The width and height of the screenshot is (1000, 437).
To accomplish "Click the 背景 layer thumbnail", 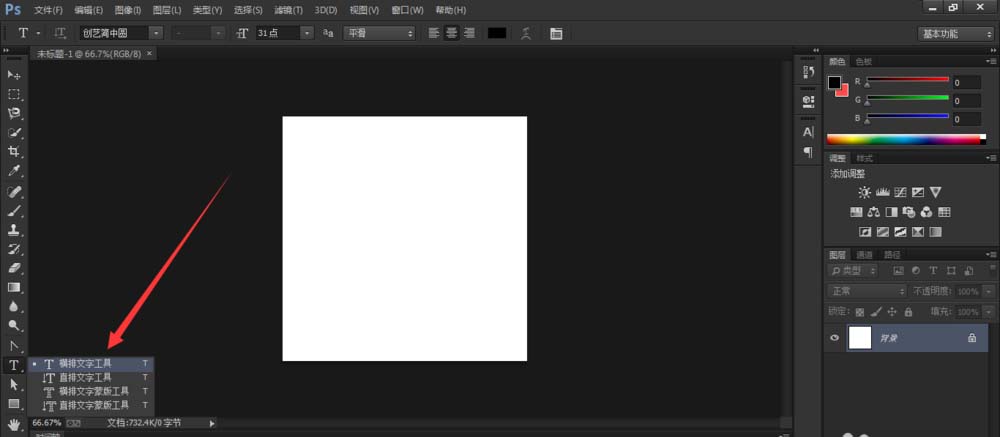I will tap(860, 337).
